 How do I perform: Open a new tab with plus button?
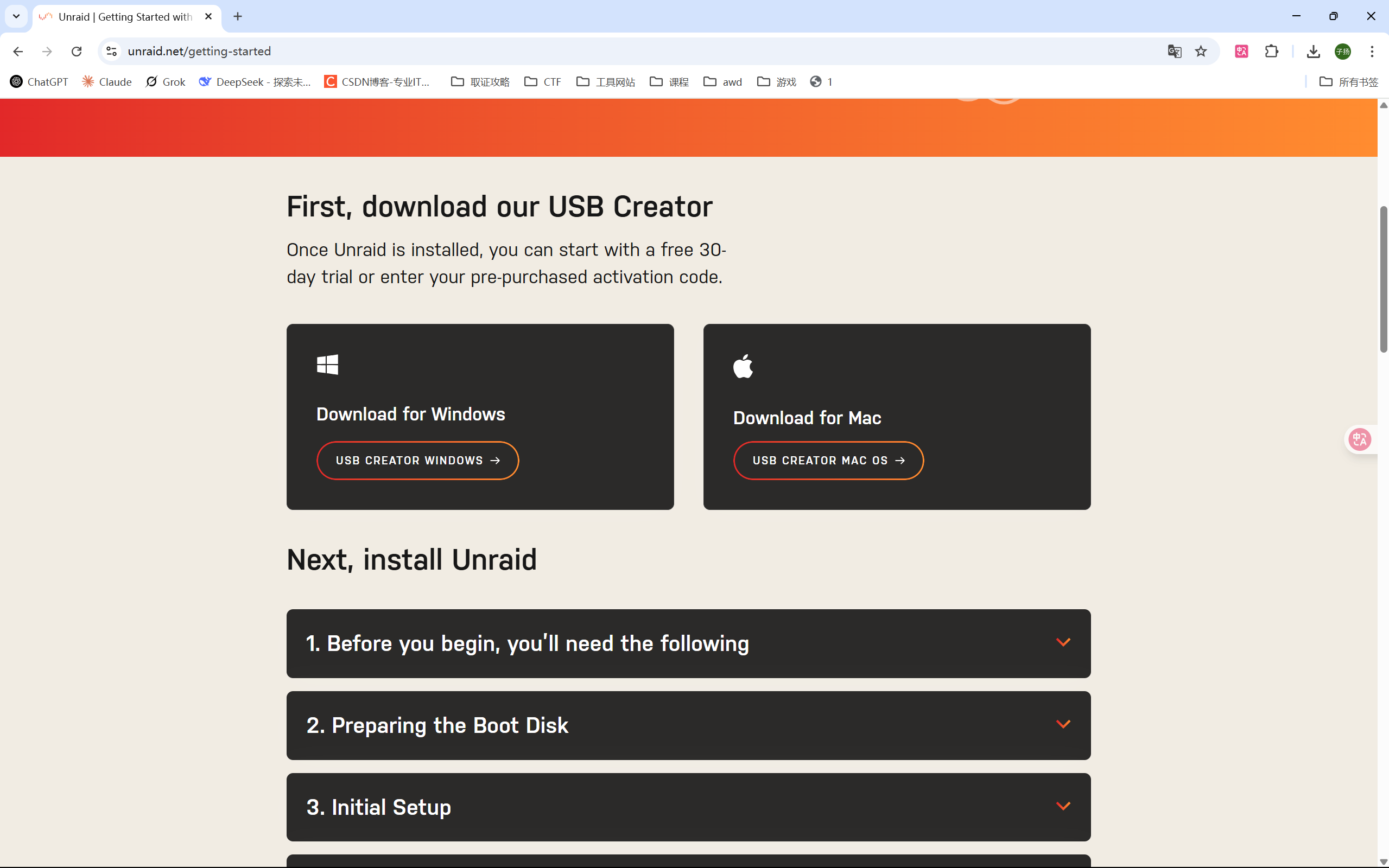[x=238, y=17]
